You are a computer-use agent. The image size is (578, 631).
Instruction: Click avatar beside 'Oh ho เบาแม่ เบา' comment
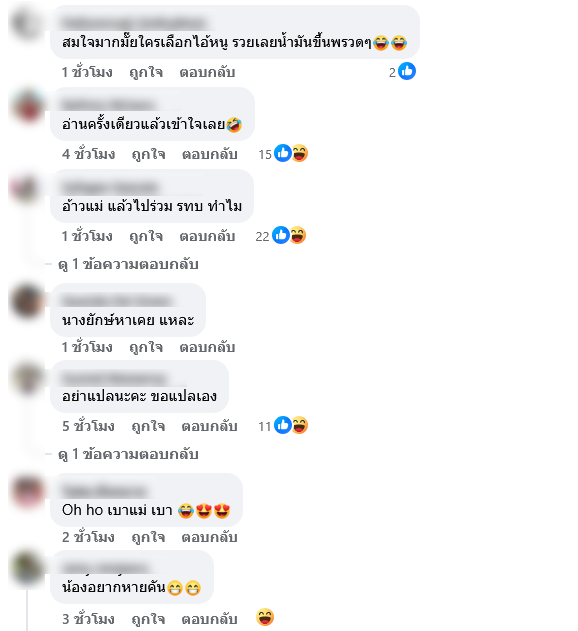click(x=27, y=491)
